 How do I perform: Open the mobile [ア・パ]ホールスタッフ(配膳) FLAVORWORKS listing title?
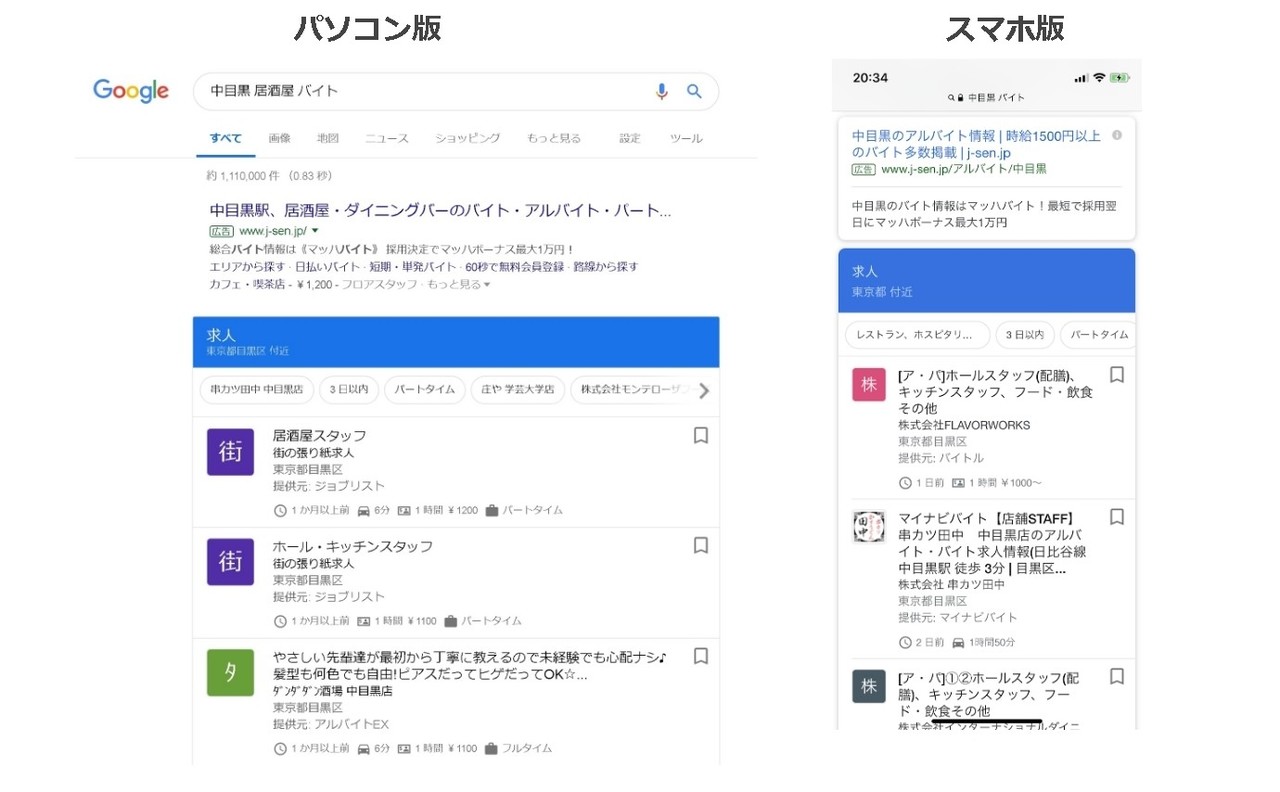(x=995, y=392)
